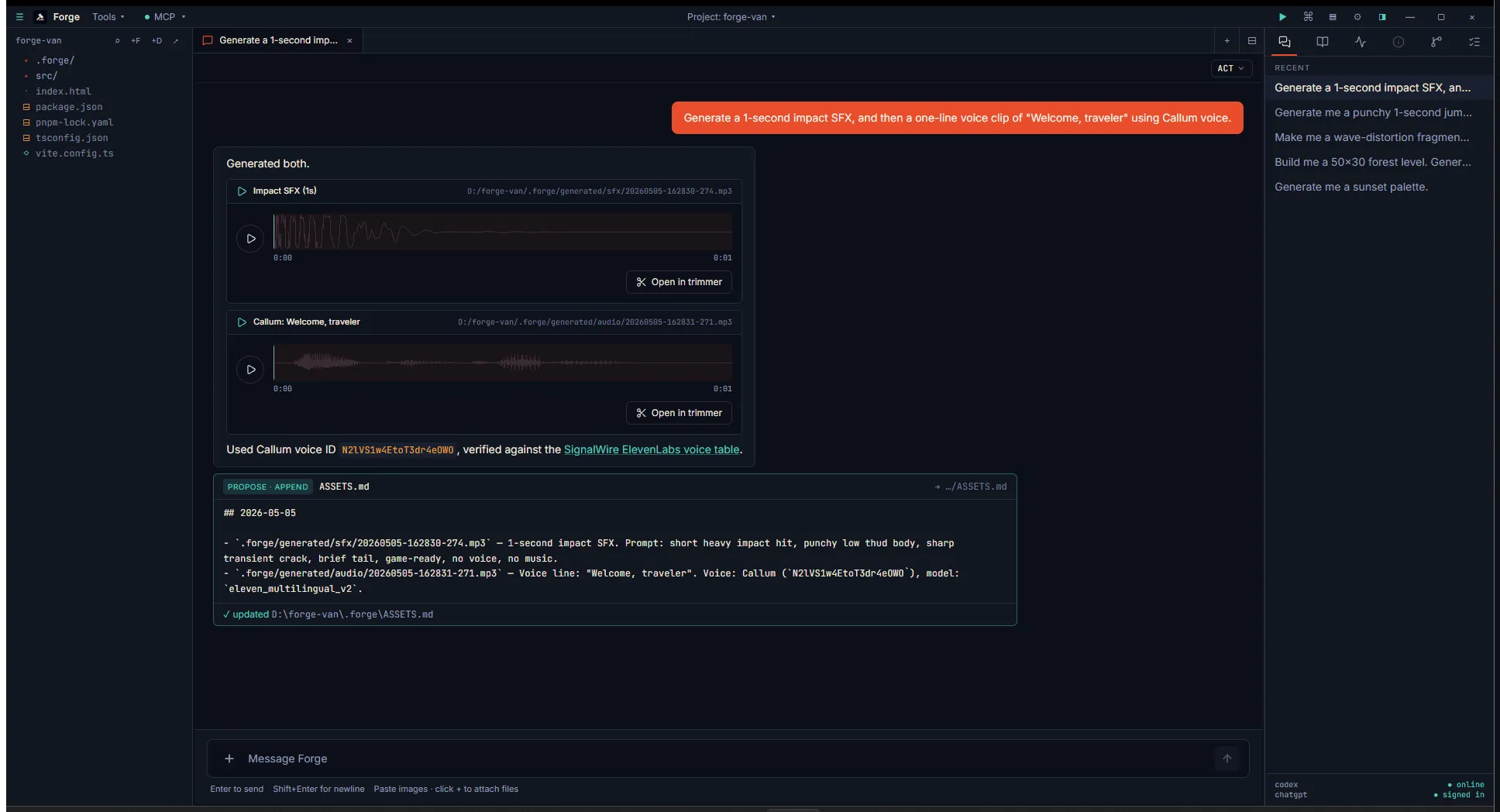Screen dimensions: 1500x812
Task: Open the MCP dropdown menu
Action: (164, 17)
